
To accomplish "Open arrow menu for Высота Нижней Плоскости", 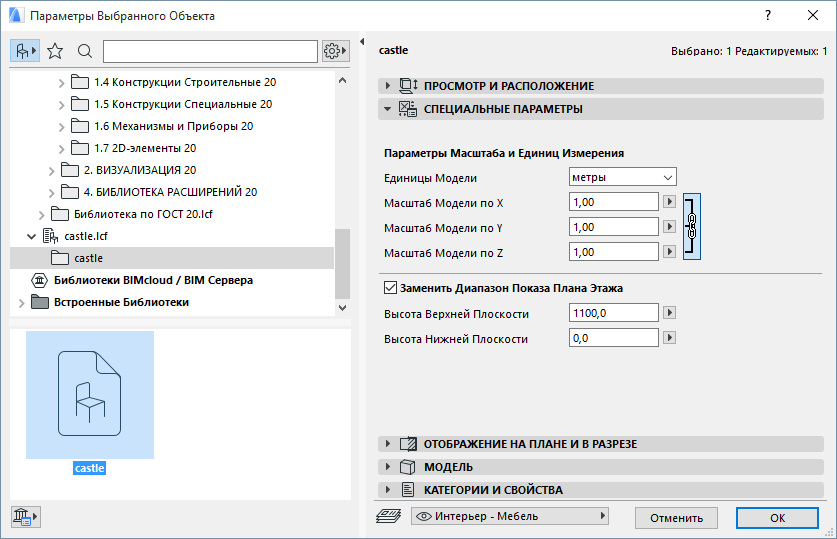I will tap(669, 338).
